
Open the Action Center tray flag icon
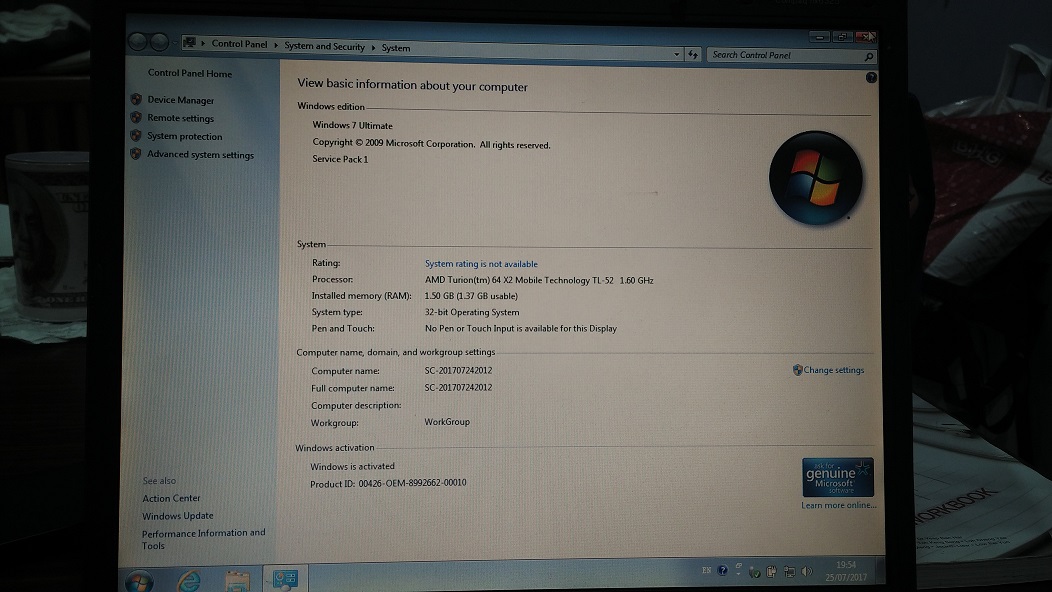point(755,572)
